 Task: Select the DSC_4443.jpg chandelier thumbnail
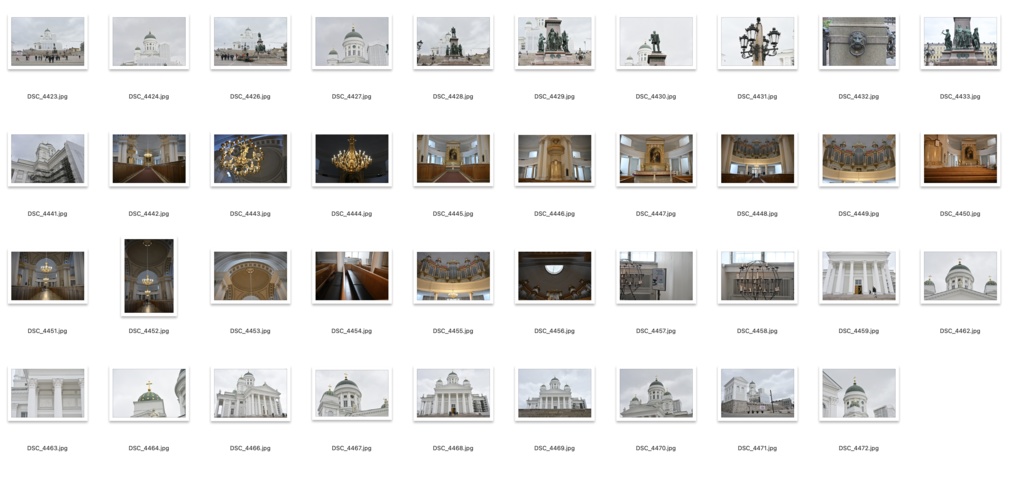coord(250,159)
